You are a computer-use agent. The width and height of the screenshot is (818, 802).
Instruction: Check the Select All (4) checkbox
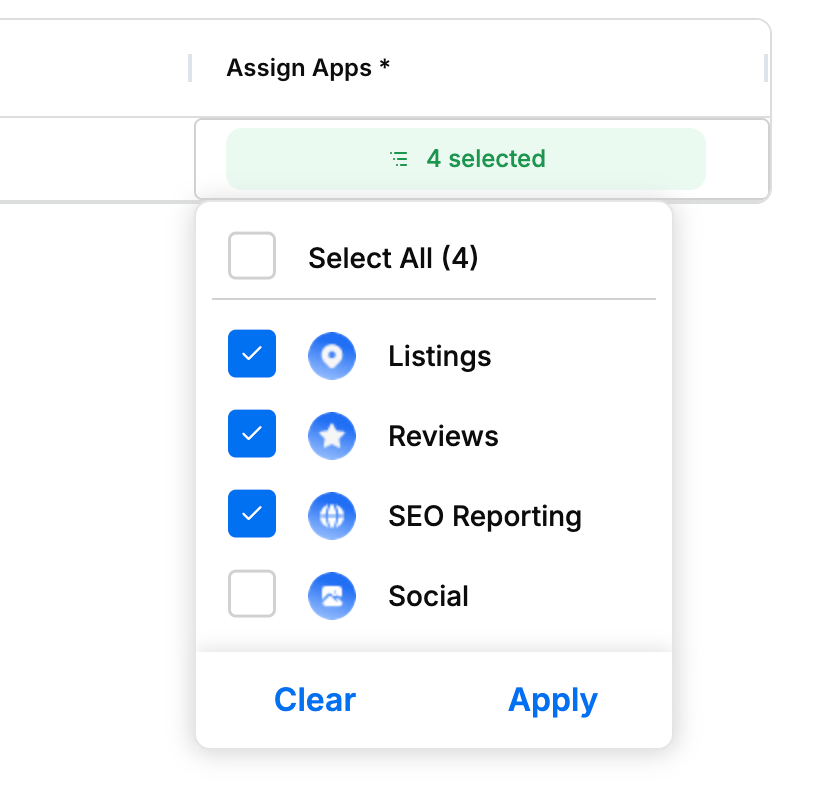coord(252,256)
